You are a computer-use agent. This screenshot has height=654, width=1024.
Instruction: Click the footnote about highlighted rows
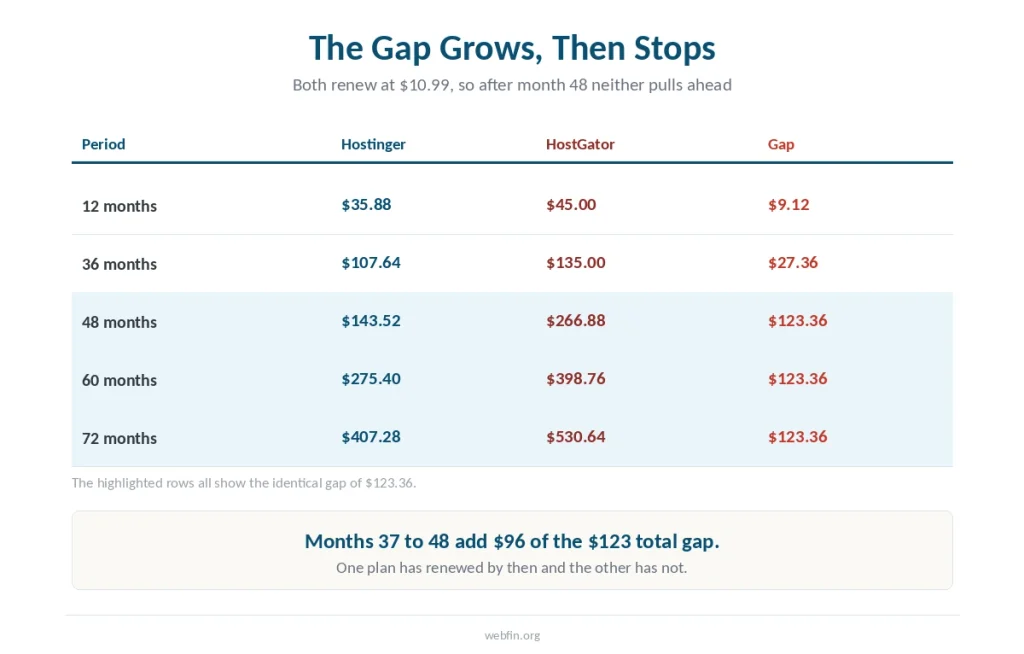(244, 483)
